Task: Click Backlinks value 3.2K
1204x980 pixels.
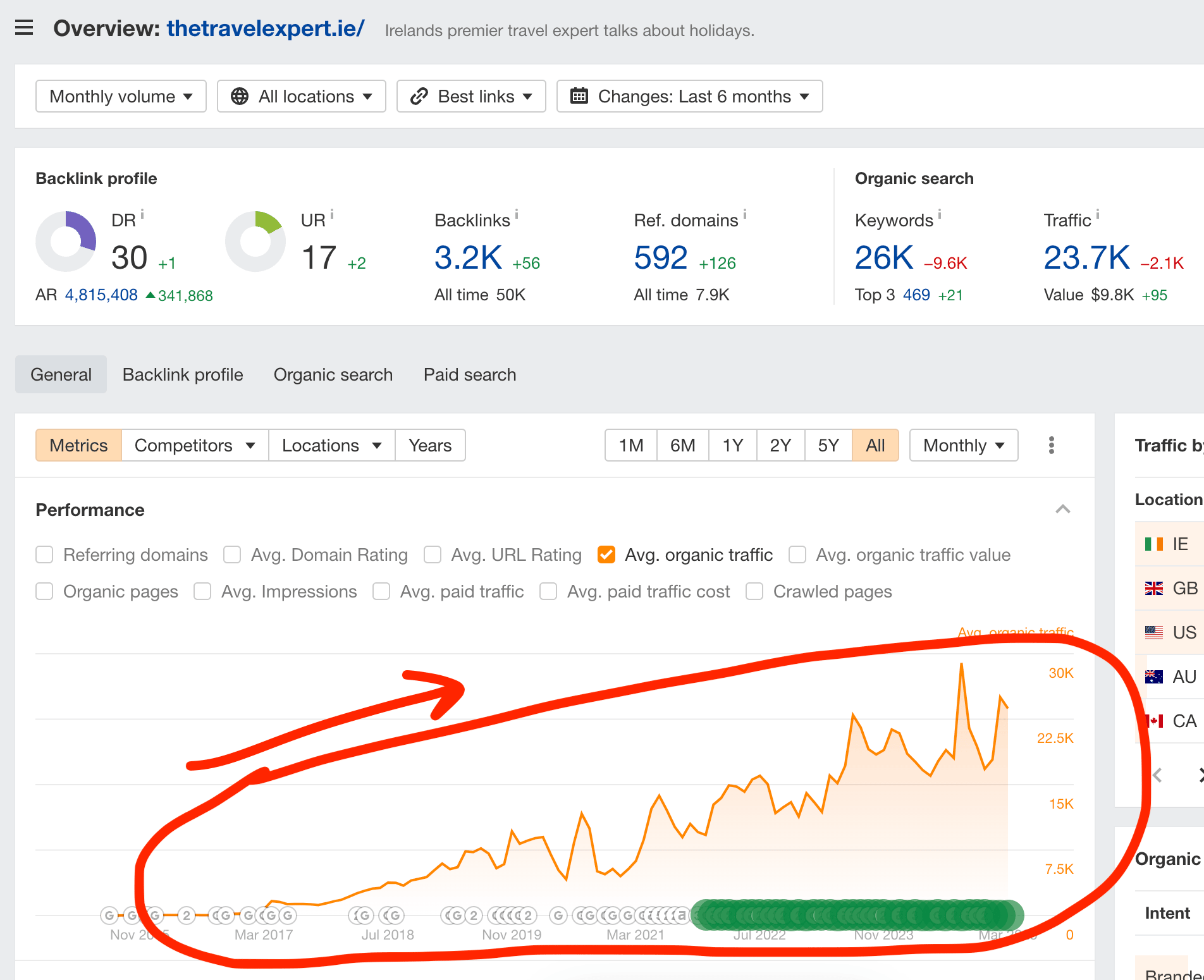Action: 468,257
